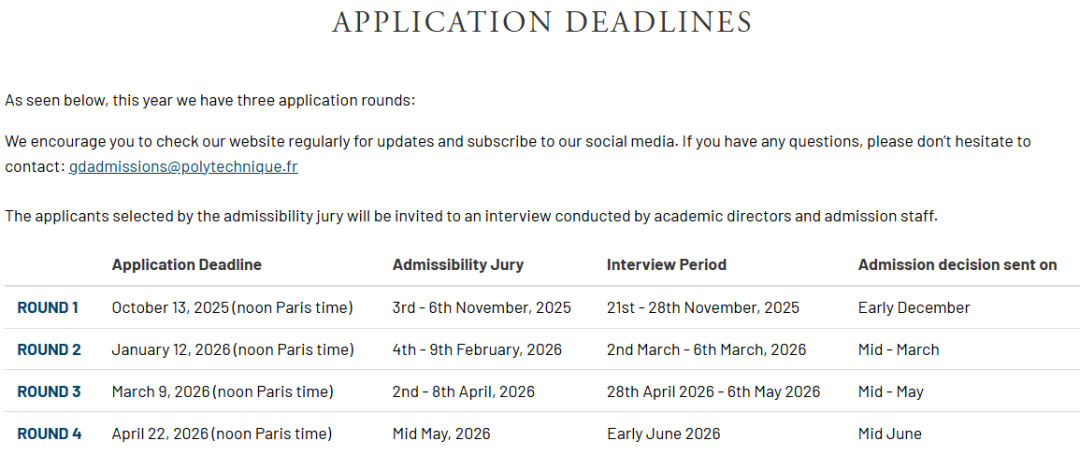Click the Early December decision cell
Viewport: 1080px width, 455px height.
914,308
